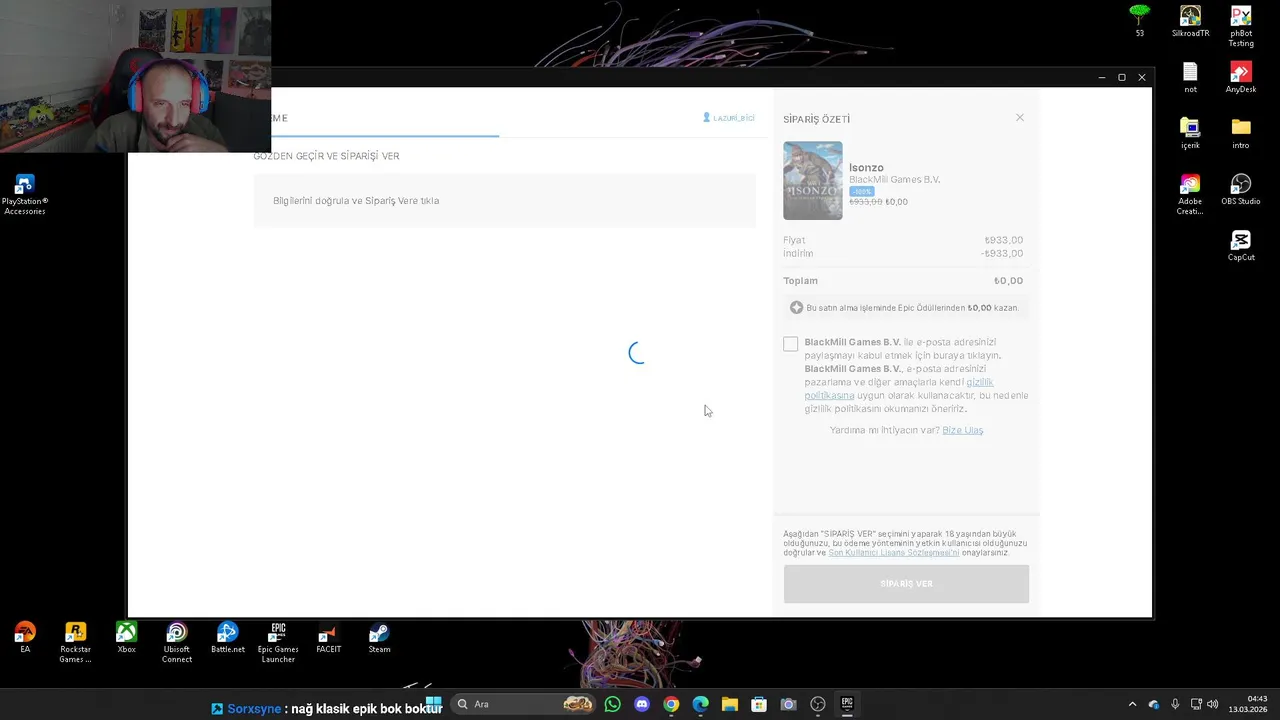Screen dimensions: 1280x720
Task: Open the EA desktop shortcut
Action: coord(25,638)
